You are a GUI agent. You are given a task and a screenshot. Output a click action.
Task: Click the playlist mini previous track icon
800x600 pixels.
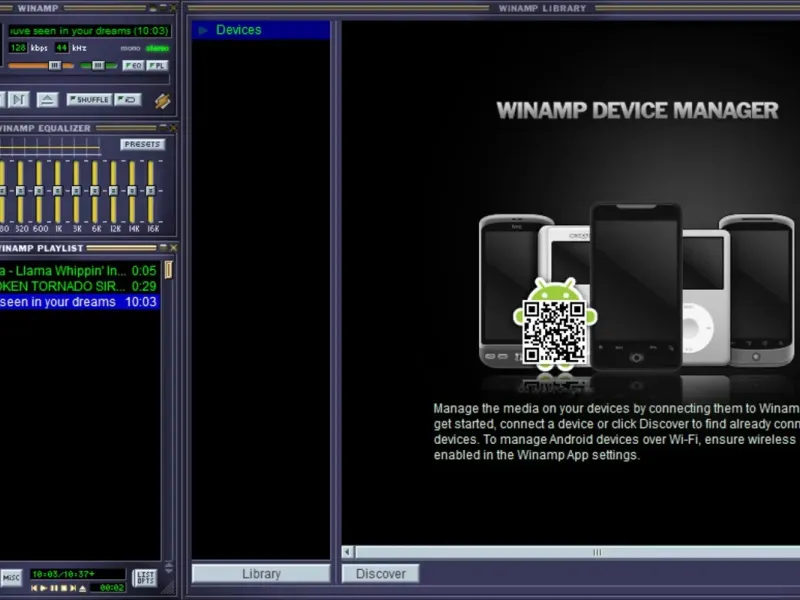[34, 588]
